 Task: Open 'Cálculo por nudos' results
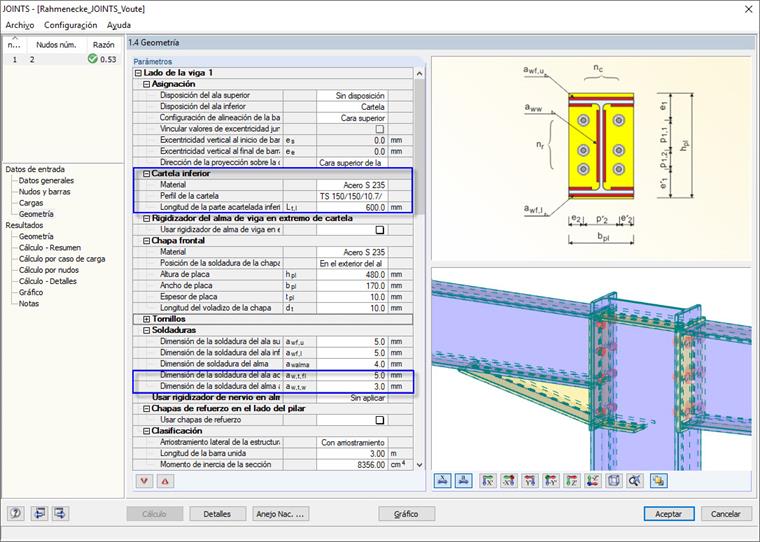(48, 270)
